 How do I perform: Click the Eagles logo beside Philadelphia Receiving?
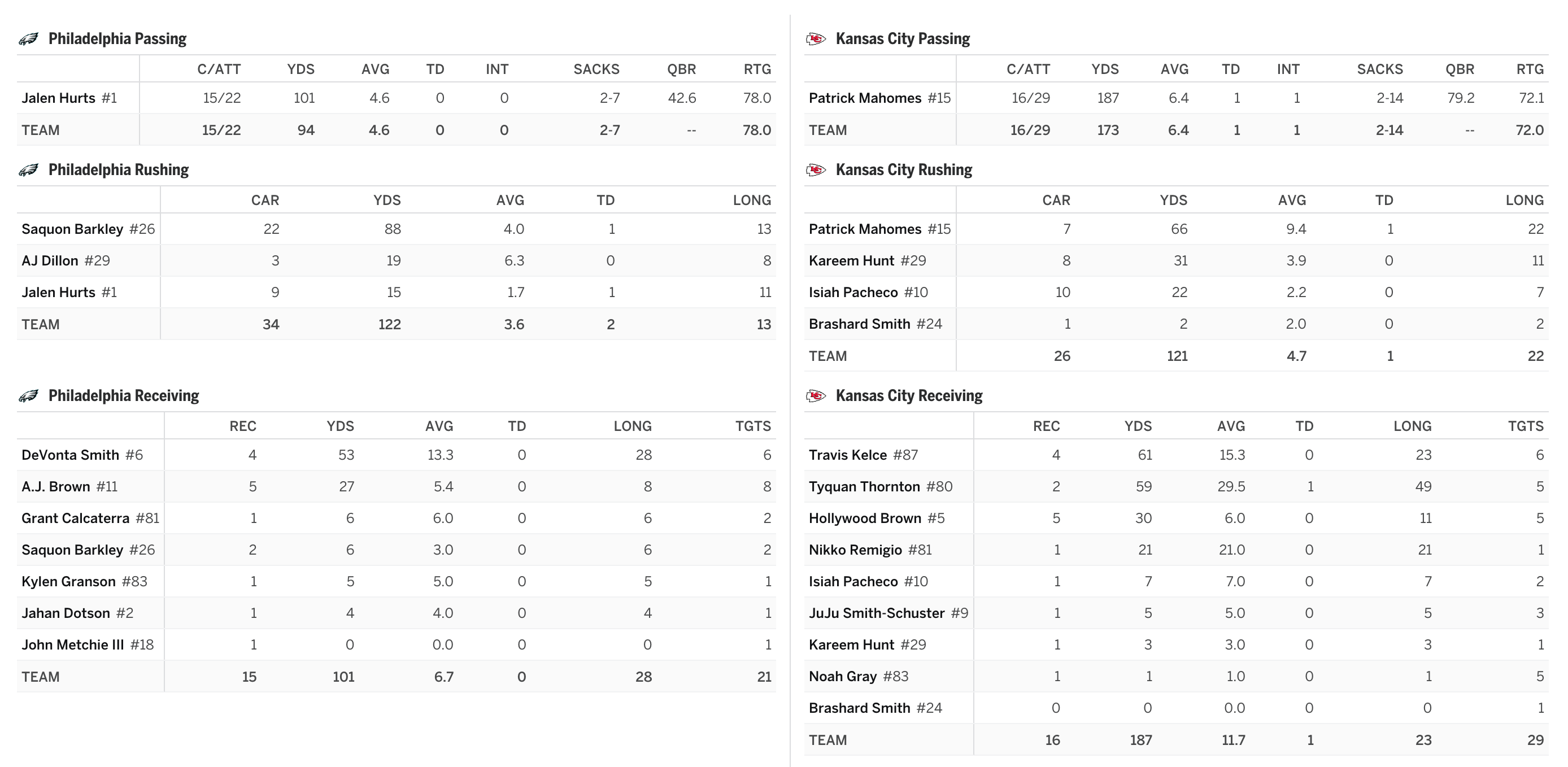[29, 396]
